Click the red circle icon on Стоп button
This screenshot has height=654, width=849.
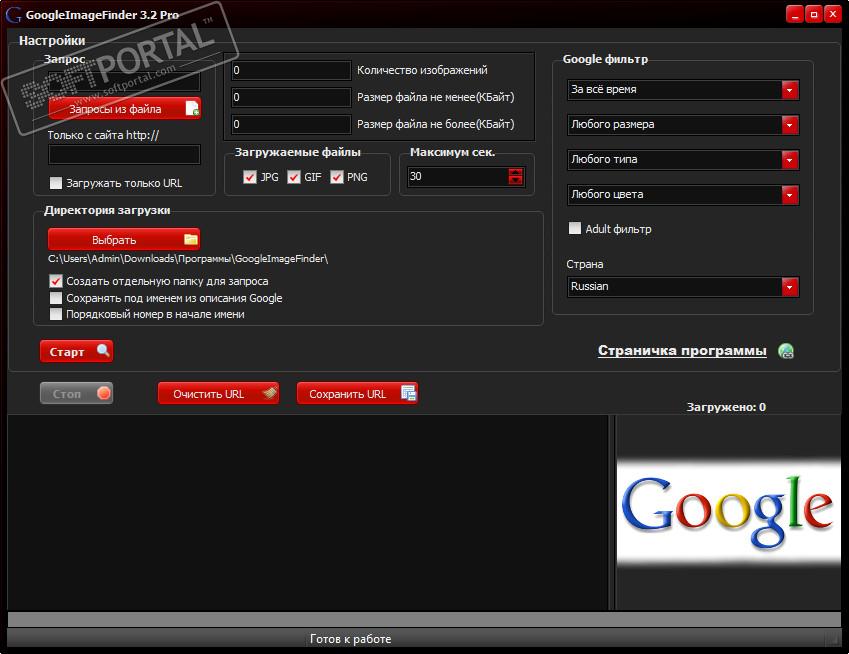[x=103, y=393]
